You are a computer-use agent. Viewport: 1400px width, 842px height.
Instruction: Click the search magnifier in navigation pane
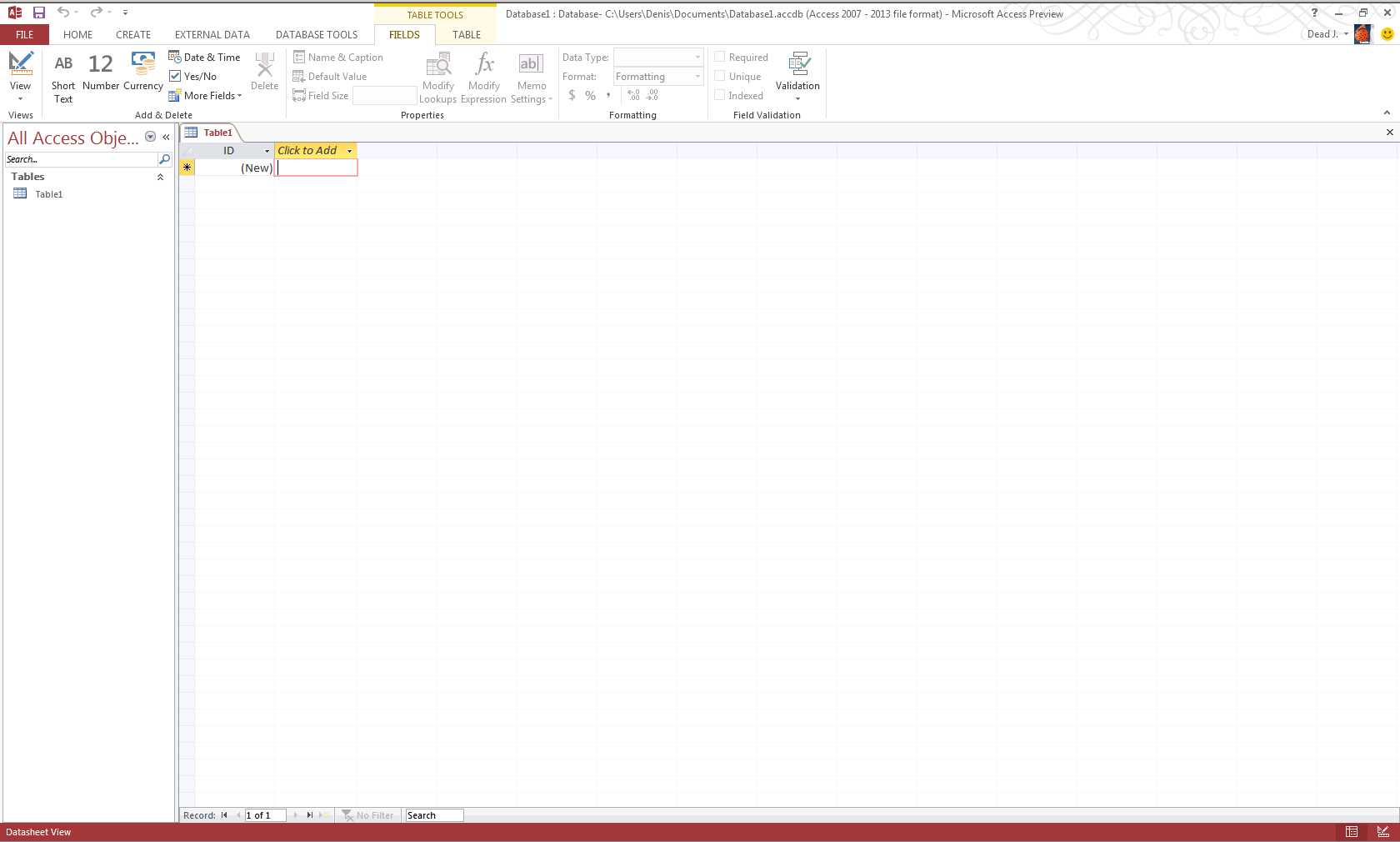coord(165,159)
